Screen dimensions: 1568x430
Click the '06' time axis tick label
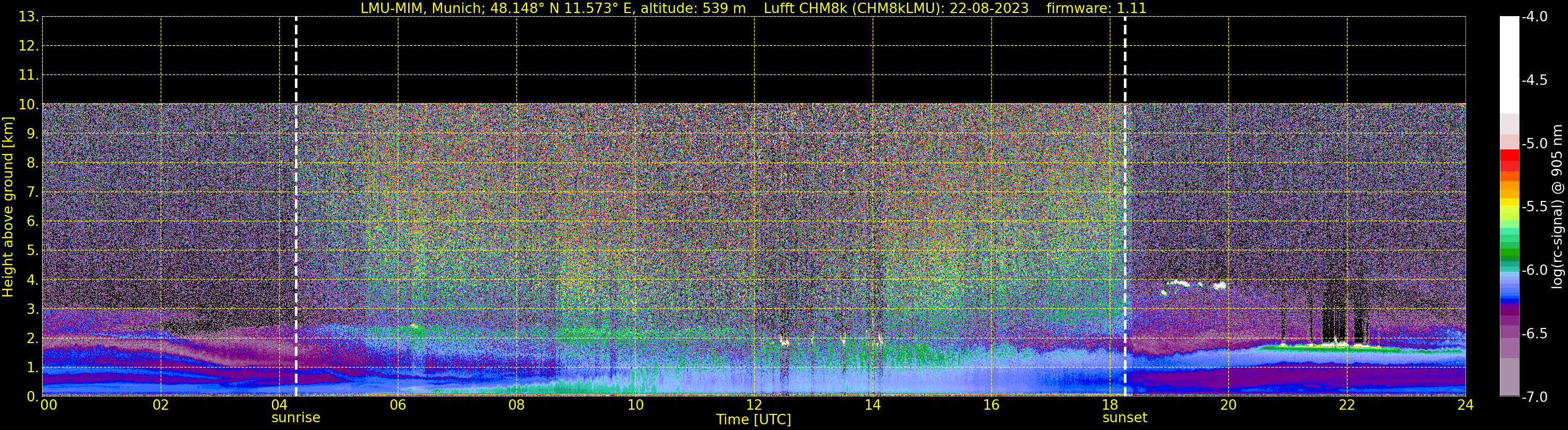pyautogui.click(x=398, y=405)
